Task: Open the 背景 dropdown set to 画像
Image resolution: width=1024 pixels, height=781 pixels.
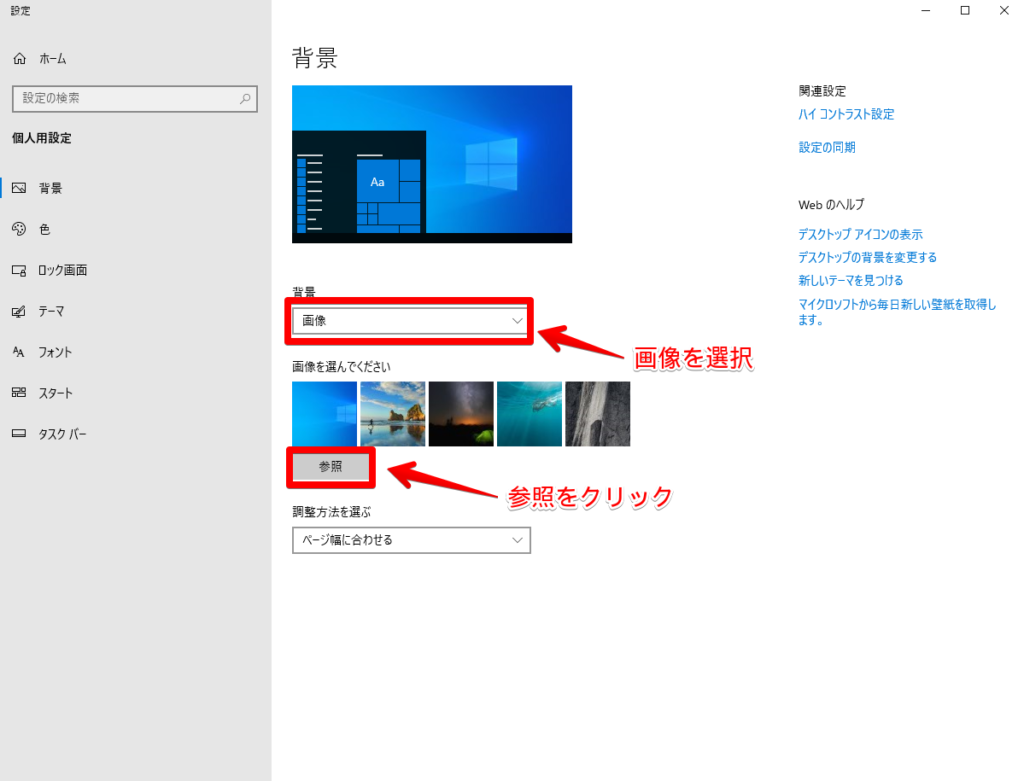Action: coord(411,321)
